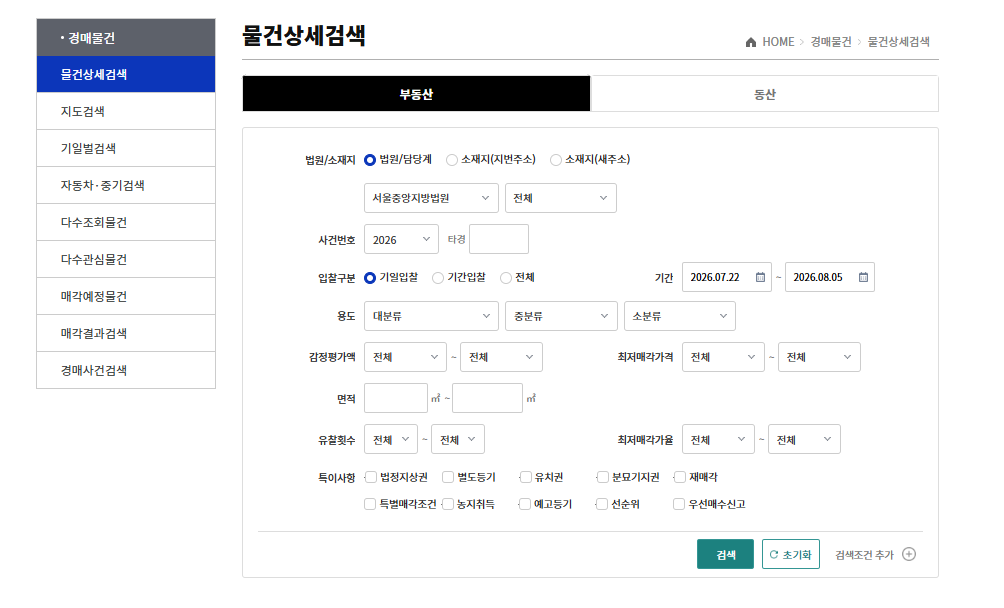
Task: Open calendar icon for start date 2026.07.22
Action: [x=760, y=277]
